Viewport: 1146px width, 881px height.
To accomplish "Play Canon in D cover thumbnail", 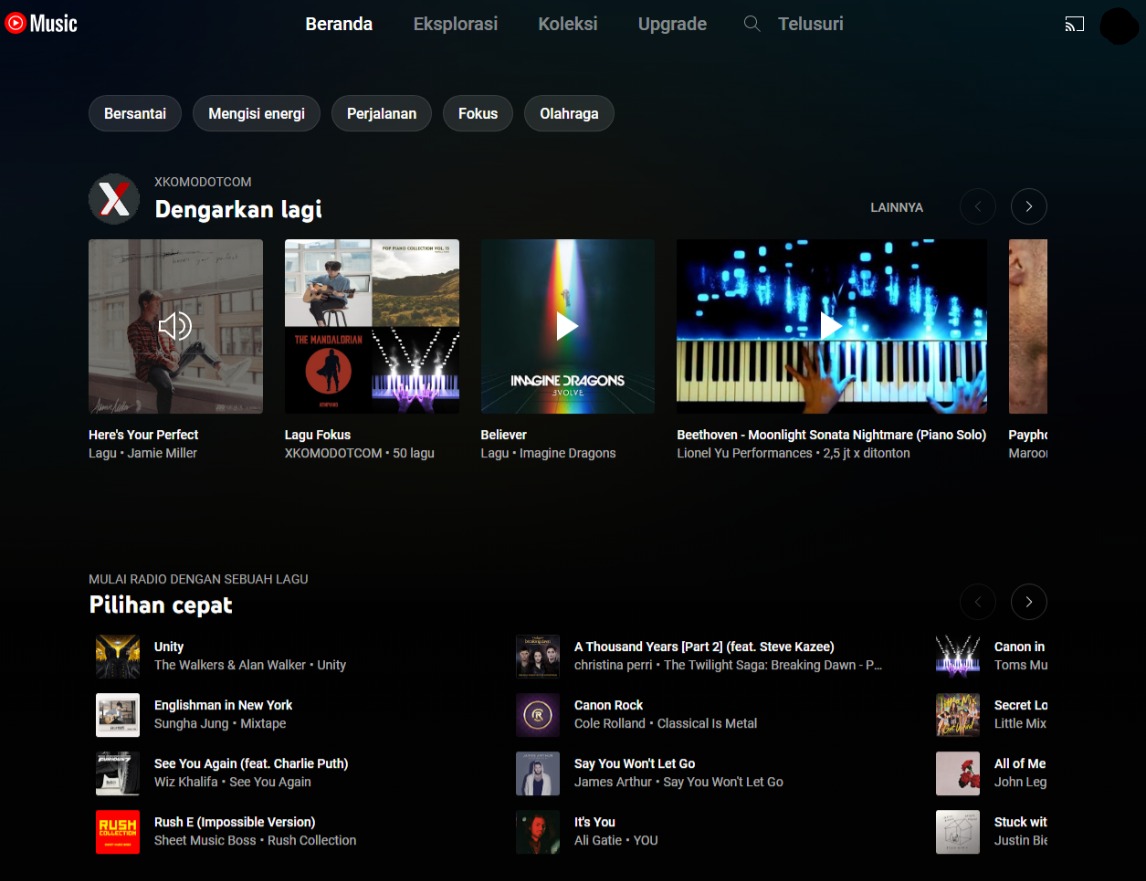I will coord(958,657).
